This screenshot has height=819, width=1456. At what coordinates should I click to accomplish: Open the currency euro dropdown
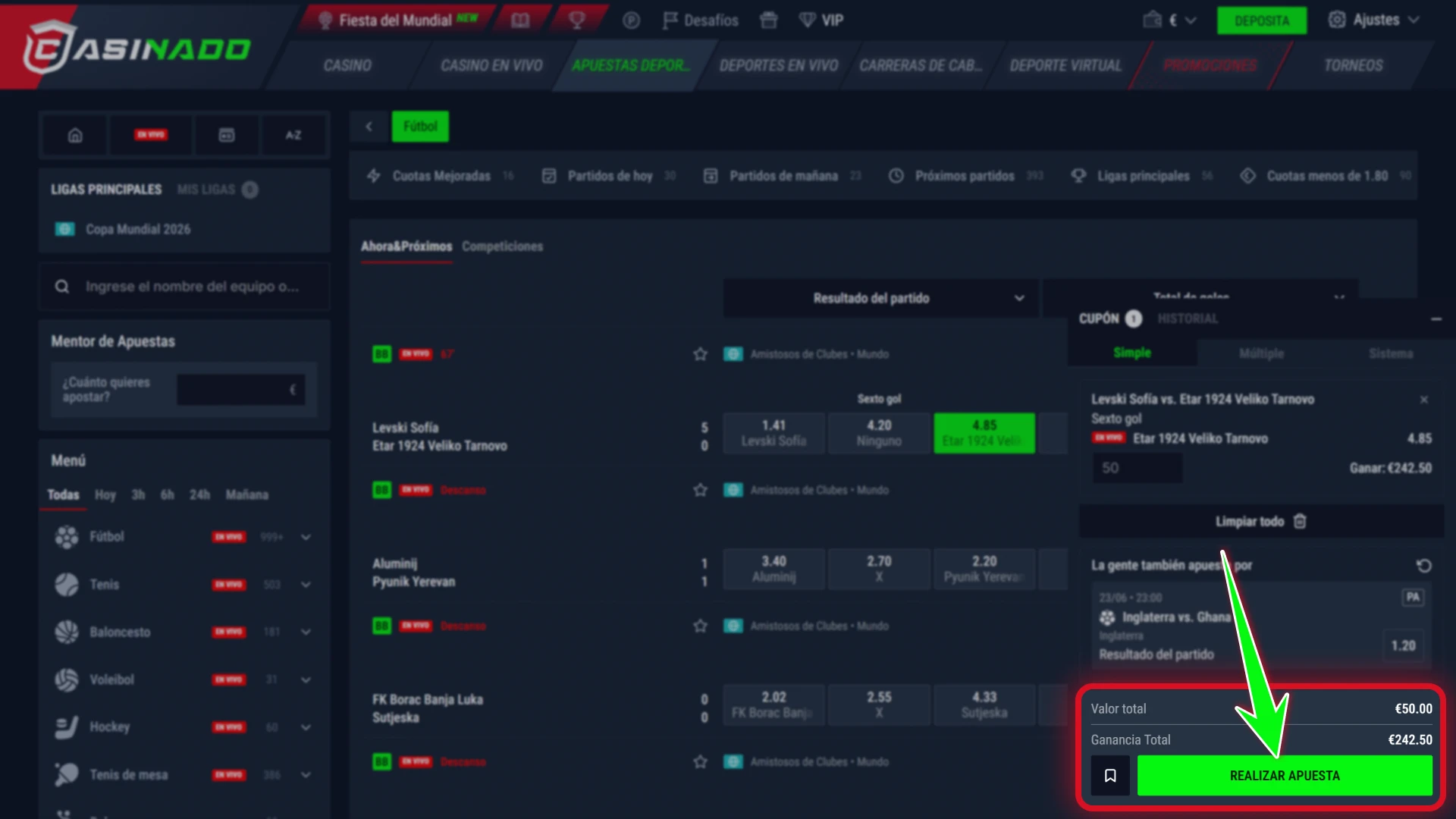(x=1183, y=20)
